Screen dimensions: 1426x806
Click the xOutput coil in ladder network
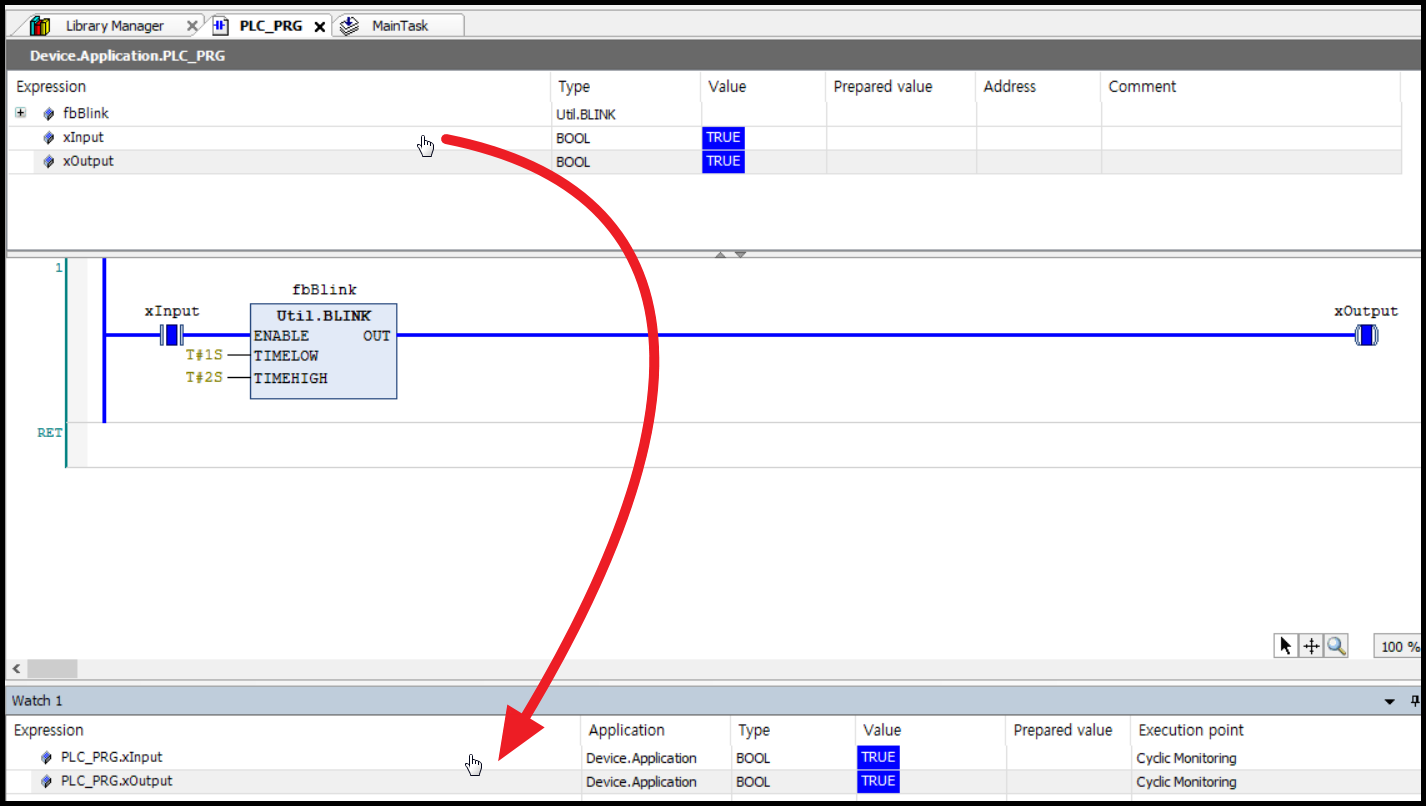coord(1366,335)
